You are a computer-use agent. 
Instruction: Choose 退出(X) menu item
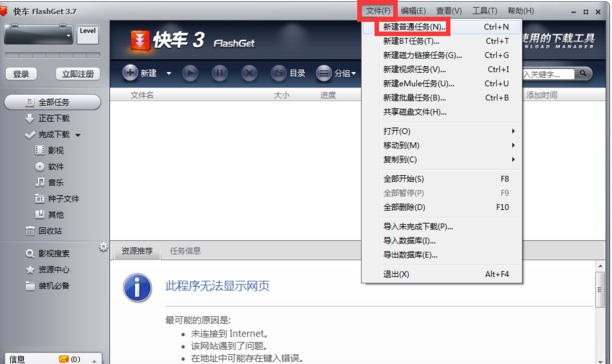coord(442,274)
